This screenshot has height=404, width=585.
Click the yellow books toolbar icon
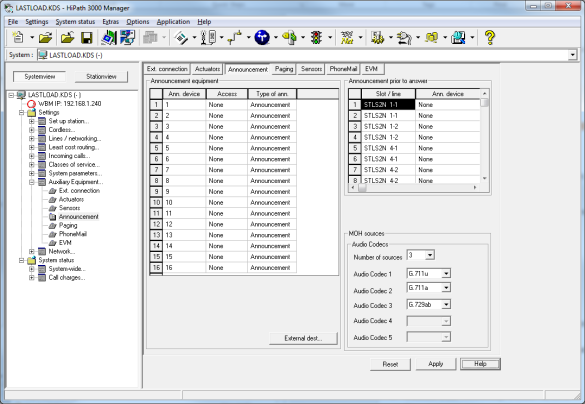pos(432,38)
